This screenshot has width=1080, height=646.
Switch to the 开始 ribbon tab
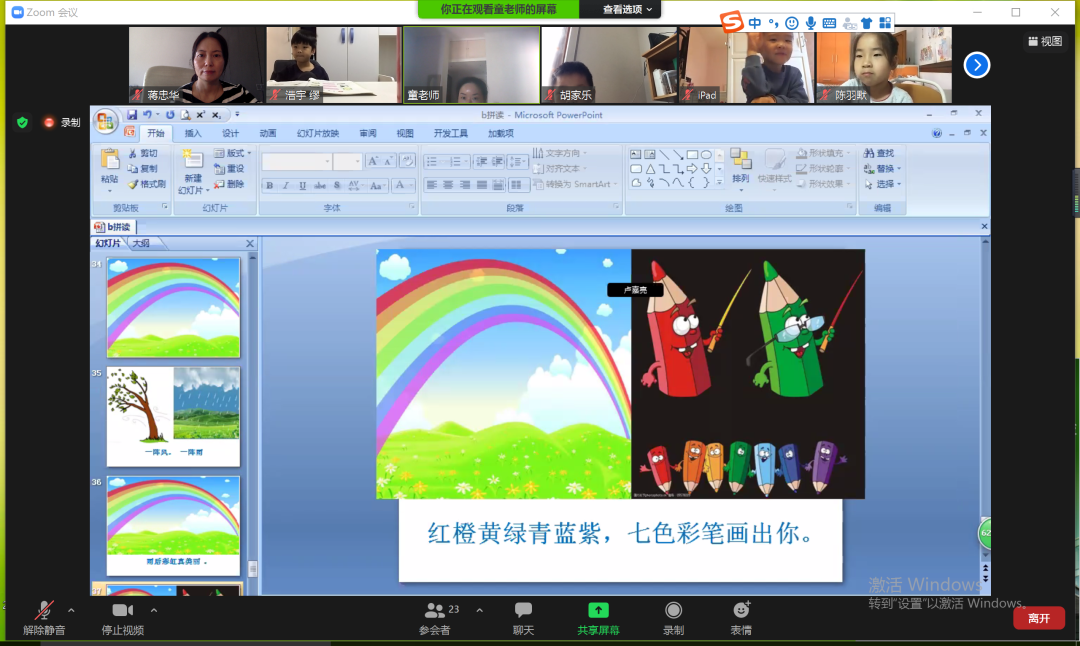(156, 134)
